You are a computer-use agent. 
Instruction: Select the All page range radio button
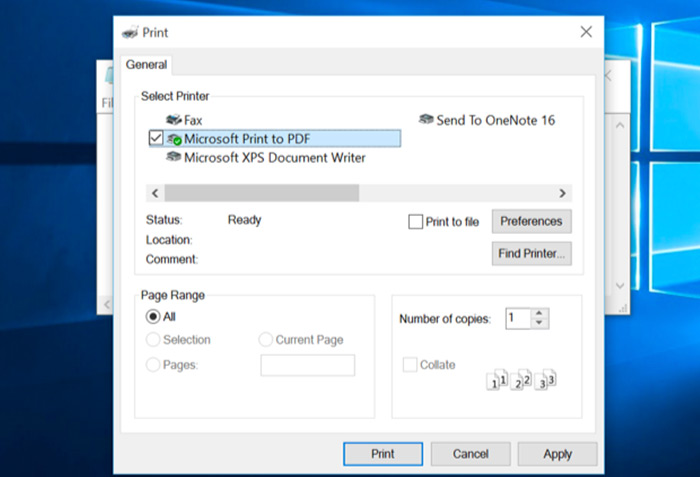[x=153, y=317]
